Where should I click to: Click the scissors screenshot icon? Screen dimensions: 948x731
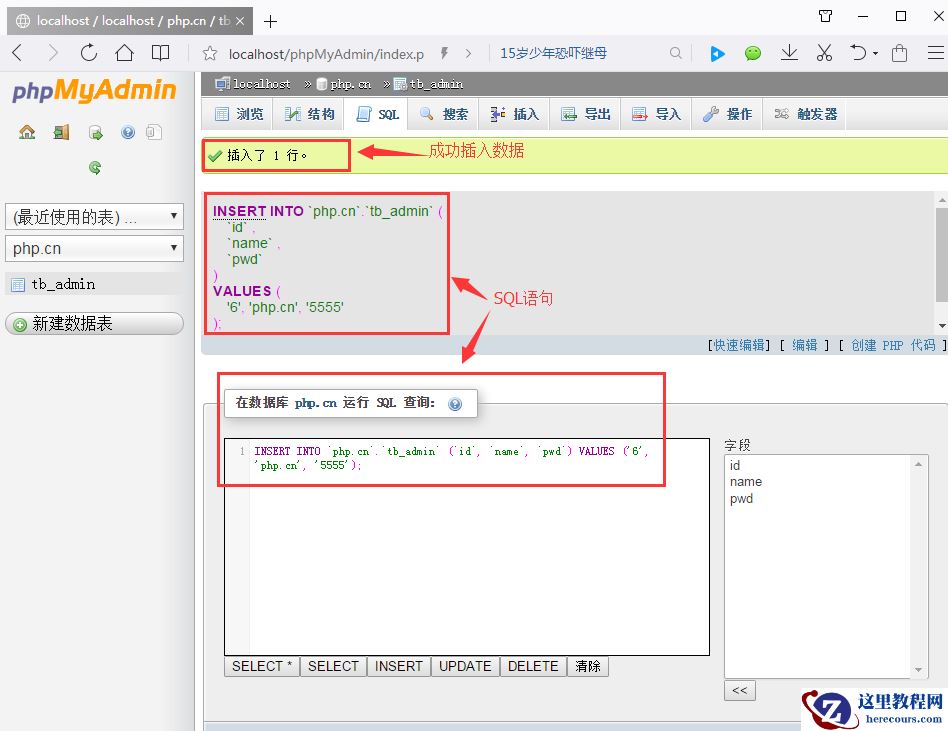point(824,53)
